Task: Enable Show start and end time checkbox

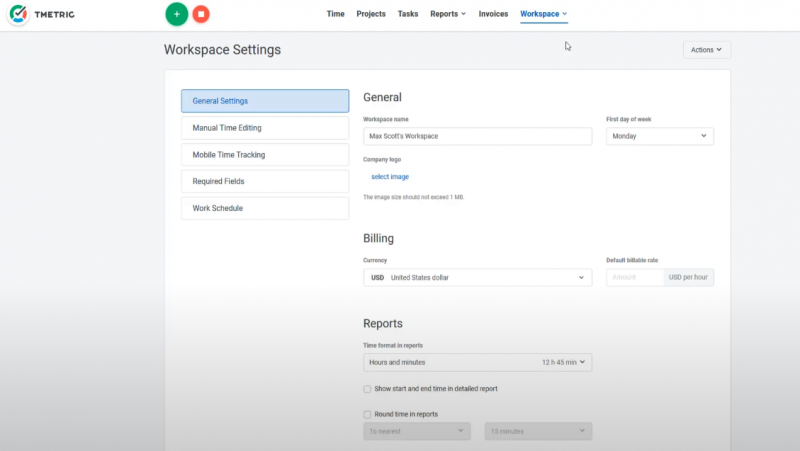Action: point(368,389)
